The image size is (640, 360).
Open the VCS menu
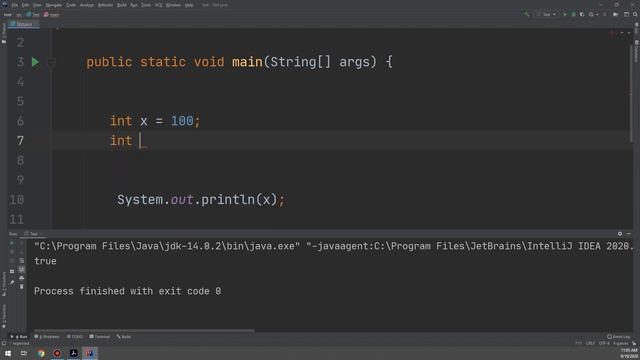158,5
